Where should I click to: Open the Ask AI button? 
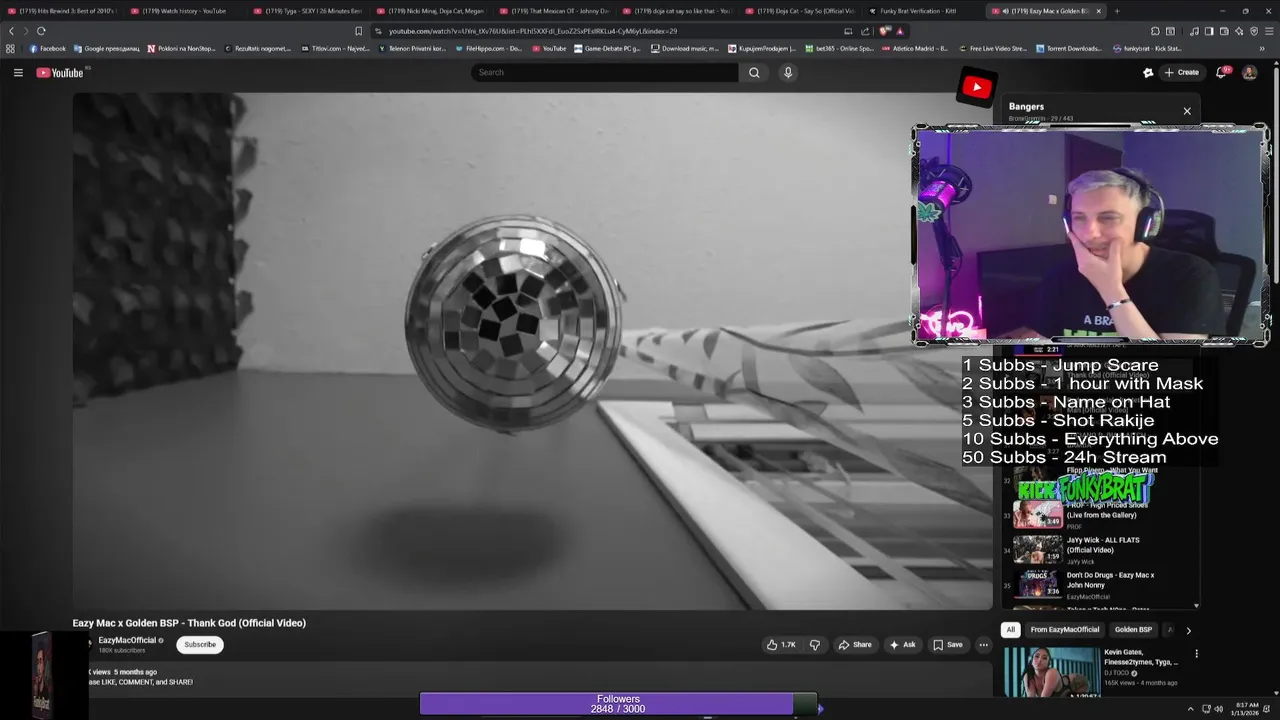pyautogui.click(x=902, y=645)
